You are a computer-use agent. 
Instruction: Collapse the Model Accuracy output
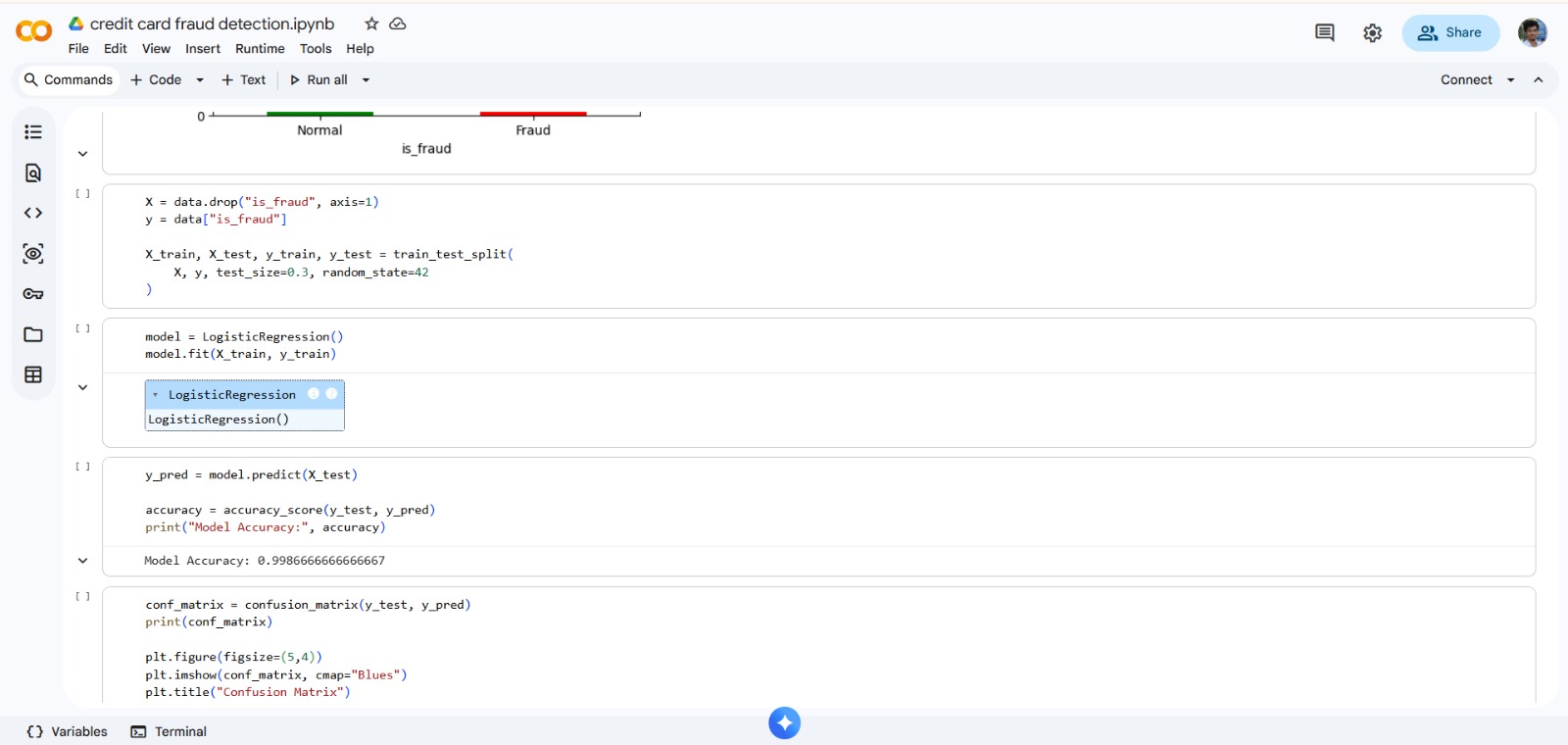pyautogui.click(x=83, y=561)
